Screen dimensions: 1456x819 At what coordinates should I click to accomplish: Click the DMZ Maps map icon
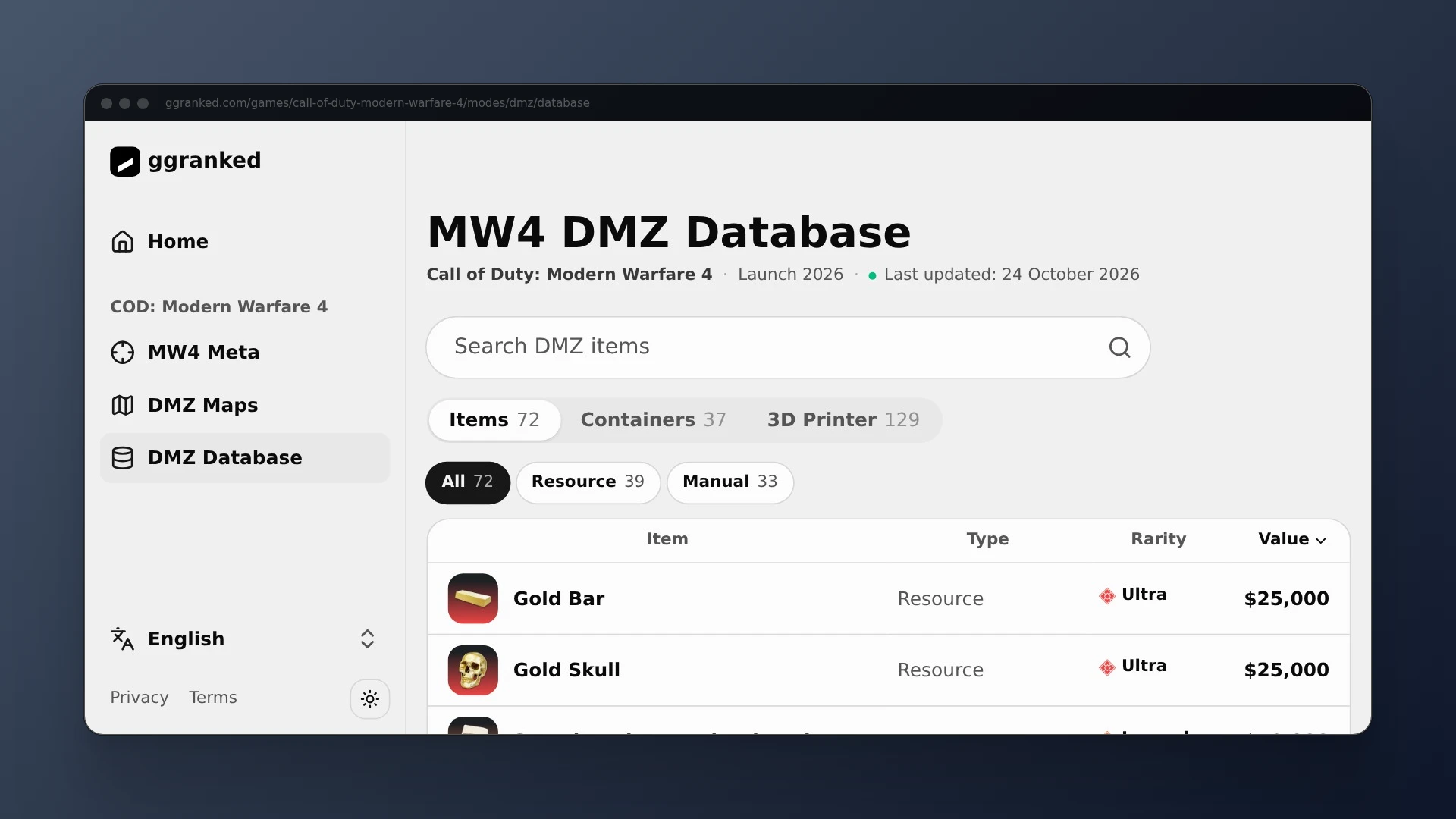pos(122,405)
